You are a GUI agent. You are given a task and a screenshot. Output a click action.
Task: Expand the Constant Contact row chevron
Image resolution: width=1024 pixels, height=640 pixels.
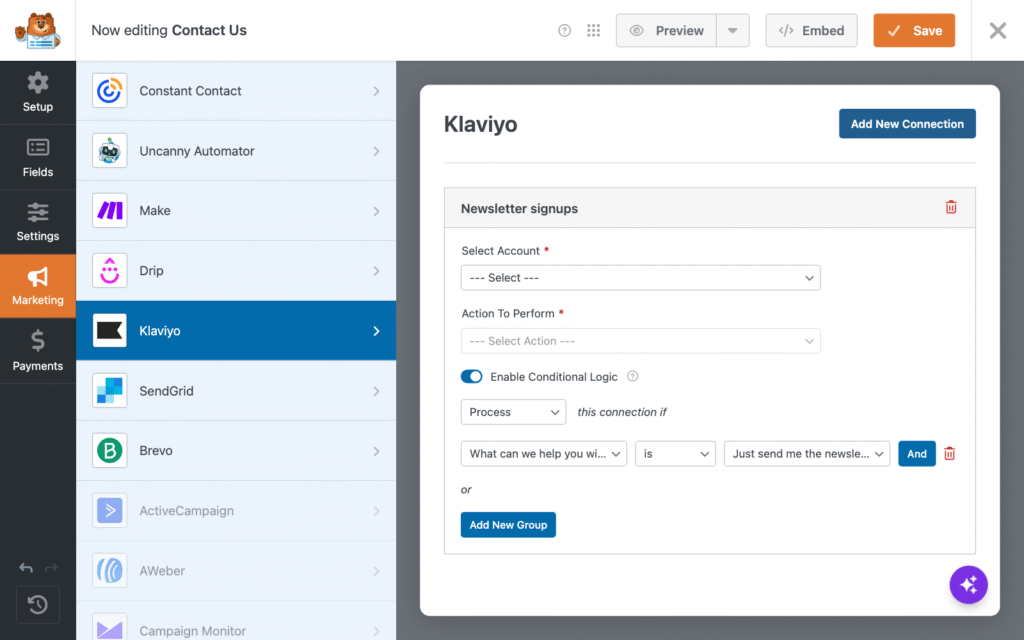pos(376,91)
